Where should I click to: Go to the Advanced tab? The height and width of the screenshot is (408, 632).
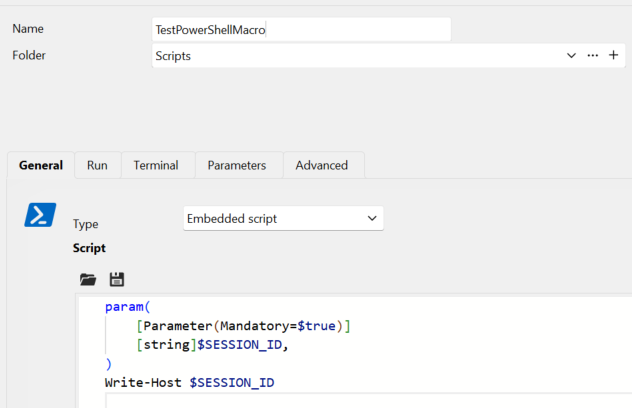[x=322, y=165]
